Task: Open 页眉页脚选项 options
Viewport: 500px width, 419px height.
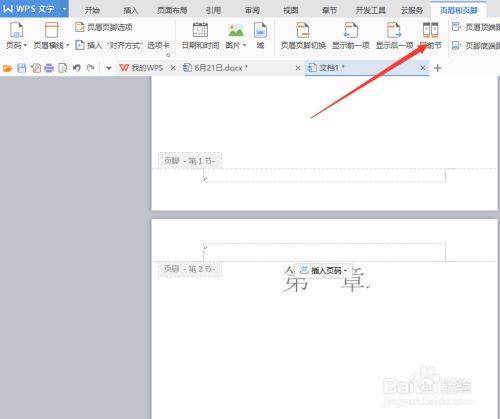Action: [104, 27]
